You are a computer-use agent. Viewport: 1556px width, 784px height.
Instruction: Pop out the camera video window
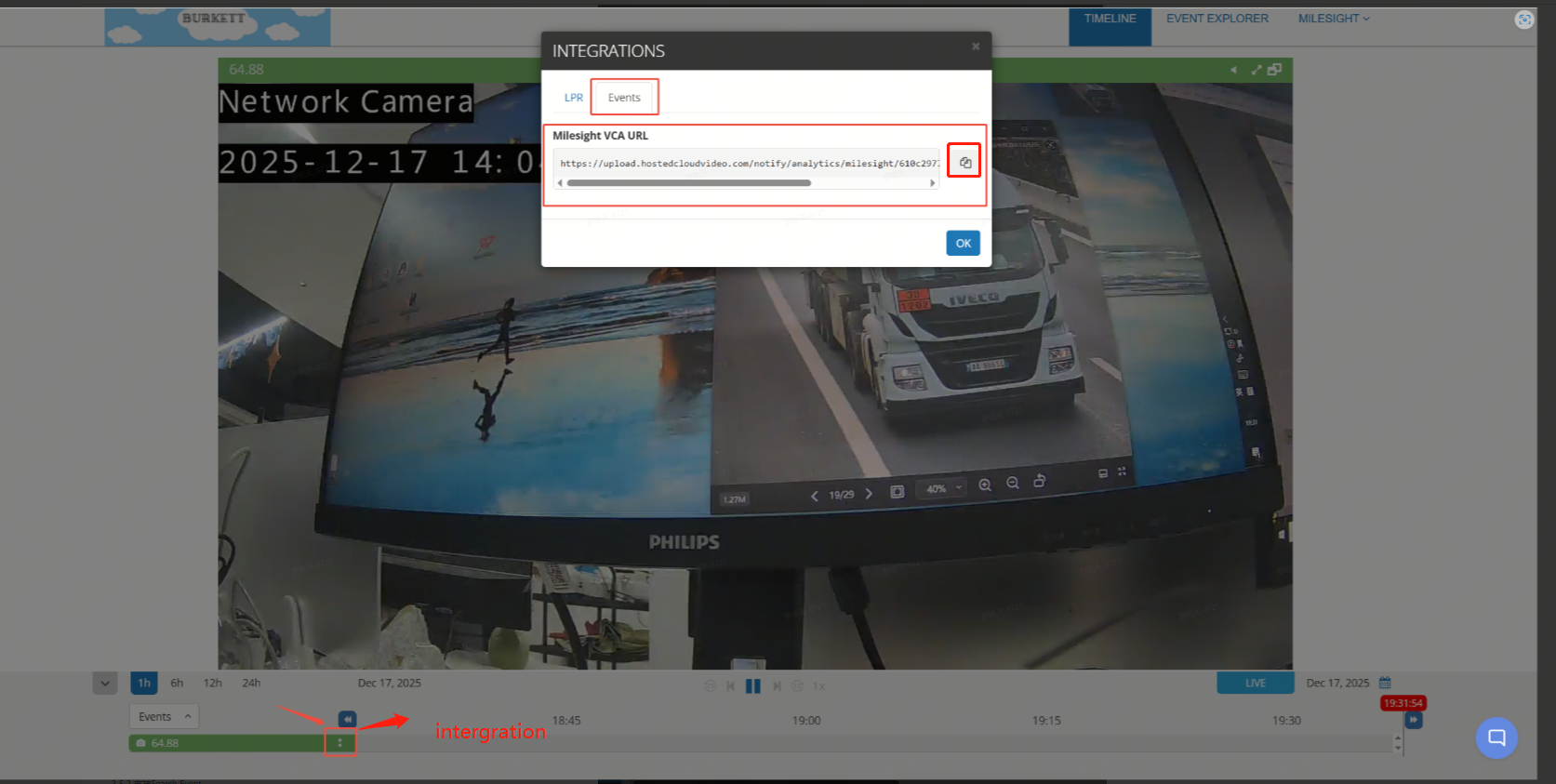click(1274, 70)
